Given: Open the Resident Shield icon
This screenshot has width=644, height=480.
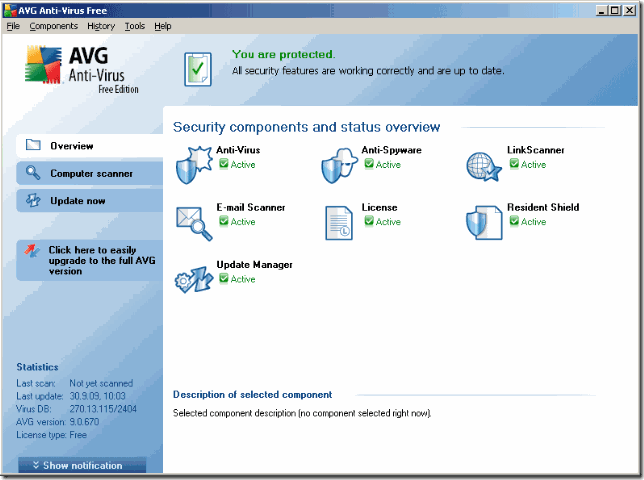Looking at the screenshot, I should [484, 223].
